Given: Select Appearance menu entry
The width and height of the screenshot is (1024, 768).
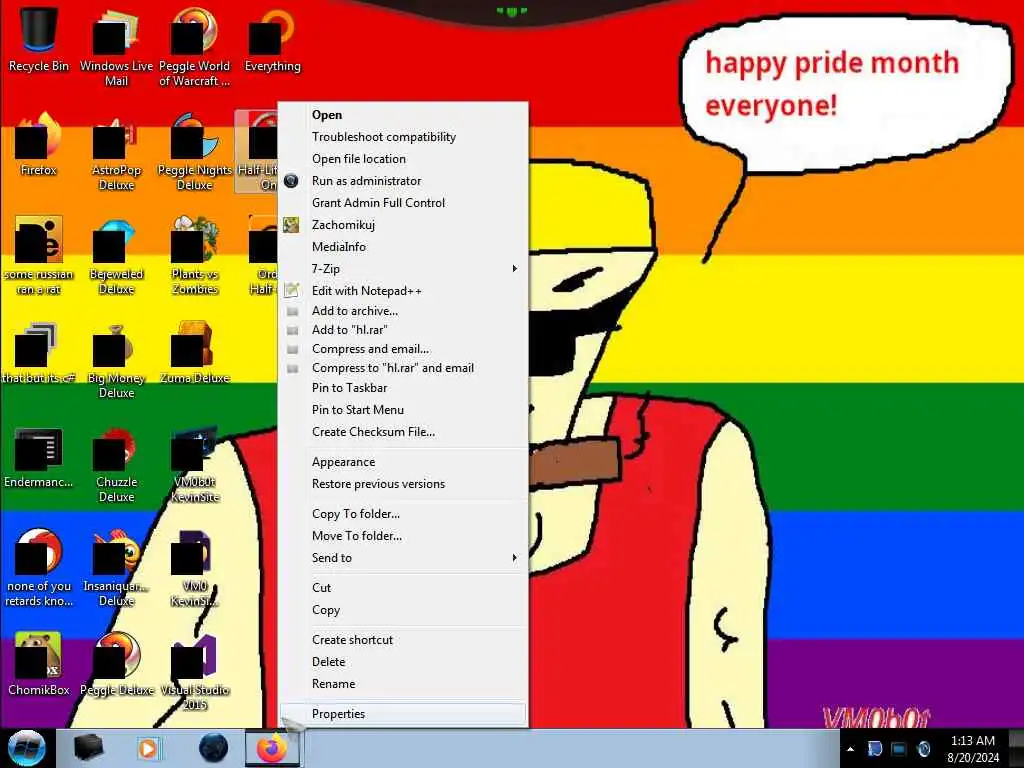Looking at the screenshot, I should coord(403,462).
